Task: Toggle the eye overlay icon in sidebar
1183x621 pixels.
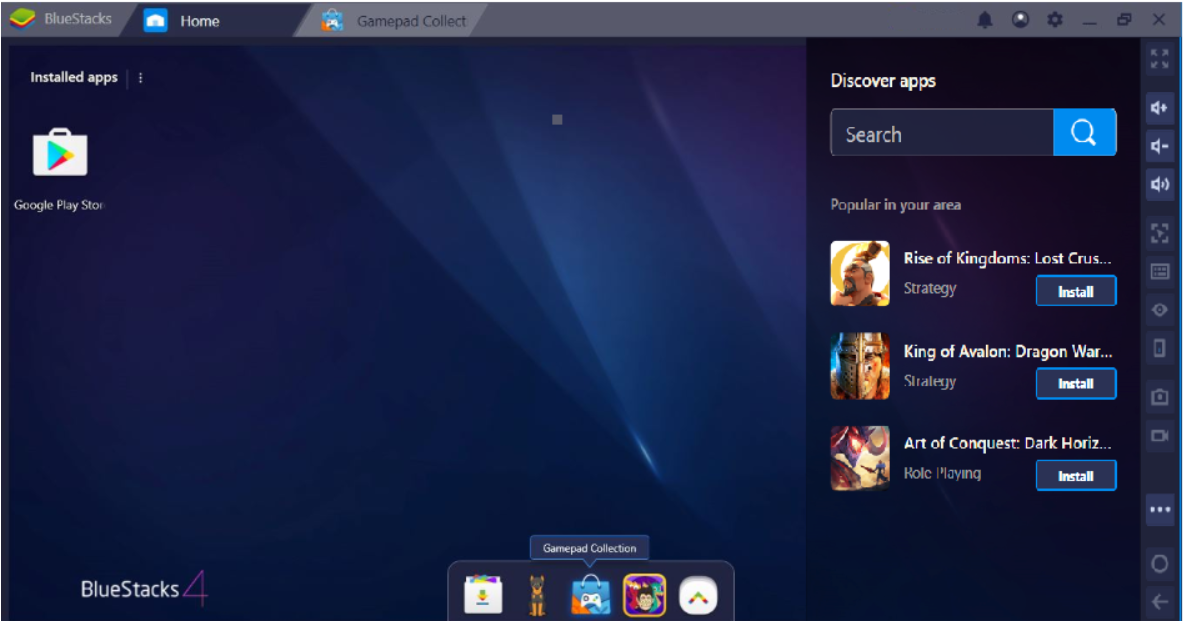Action: tap(1160, 310)
